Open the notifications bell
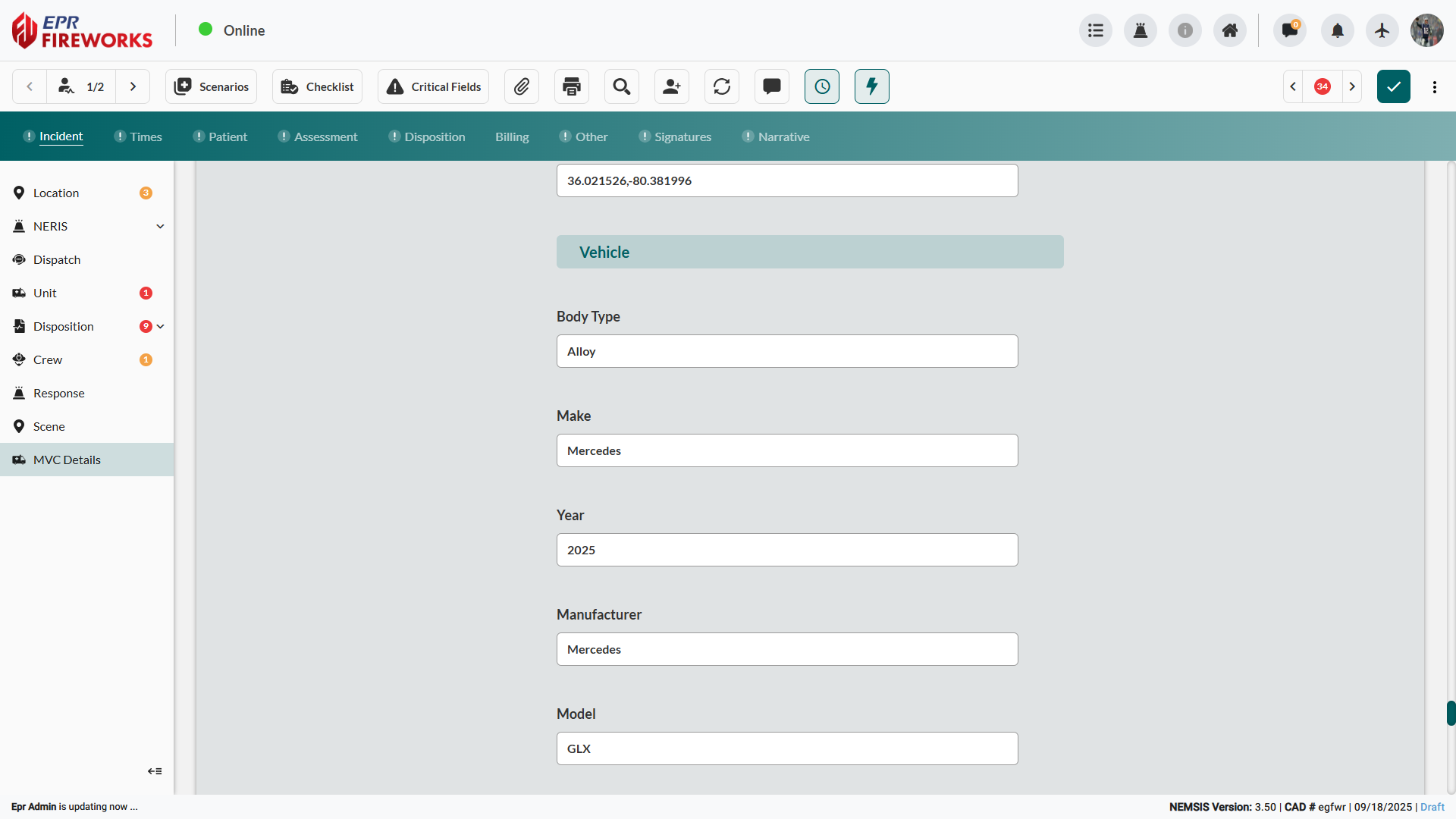Screen dimensions: 1456x819 pos(1338,30)
